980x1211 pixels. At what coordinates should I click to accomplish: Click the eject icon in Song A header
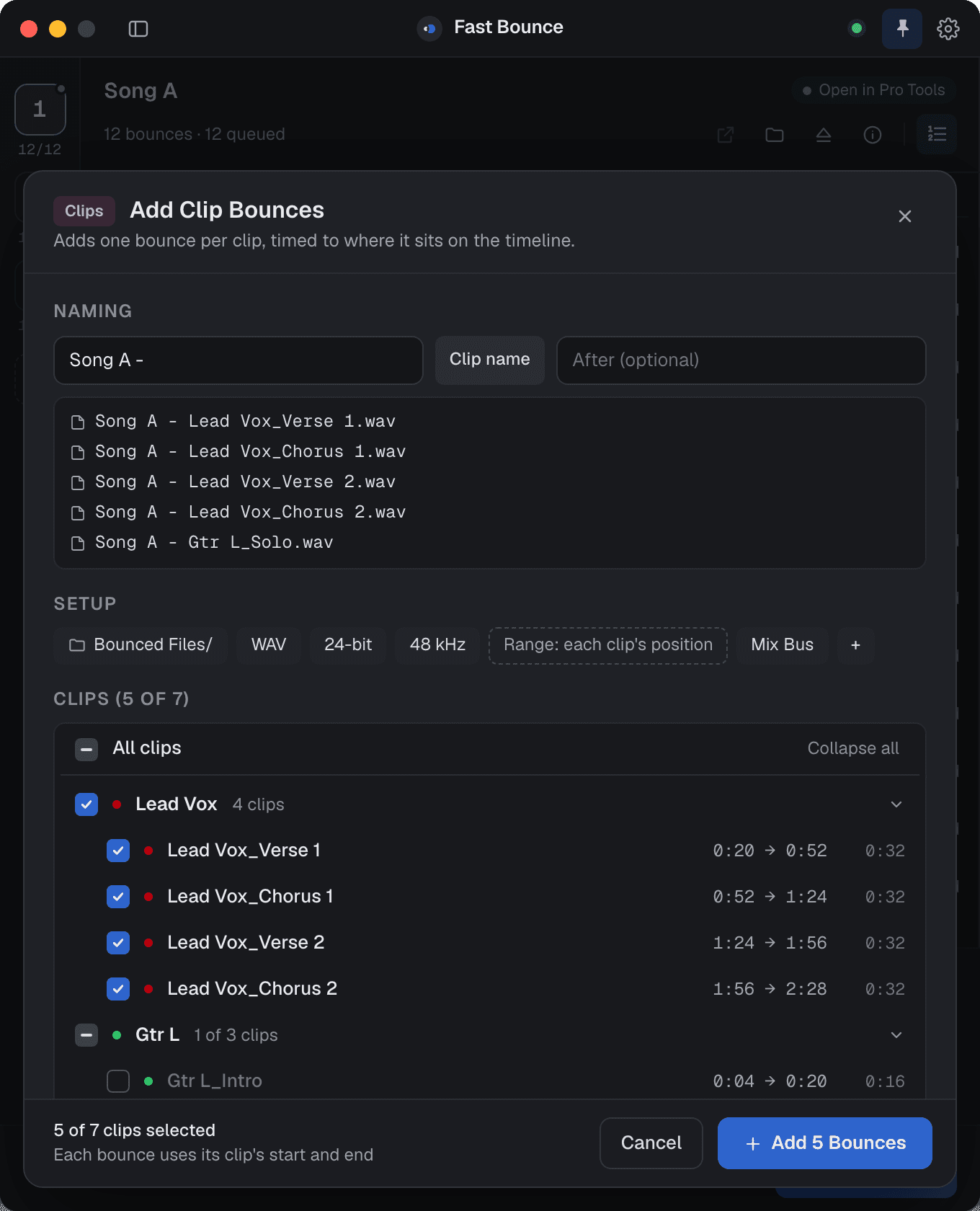click(x=824, y=135)
